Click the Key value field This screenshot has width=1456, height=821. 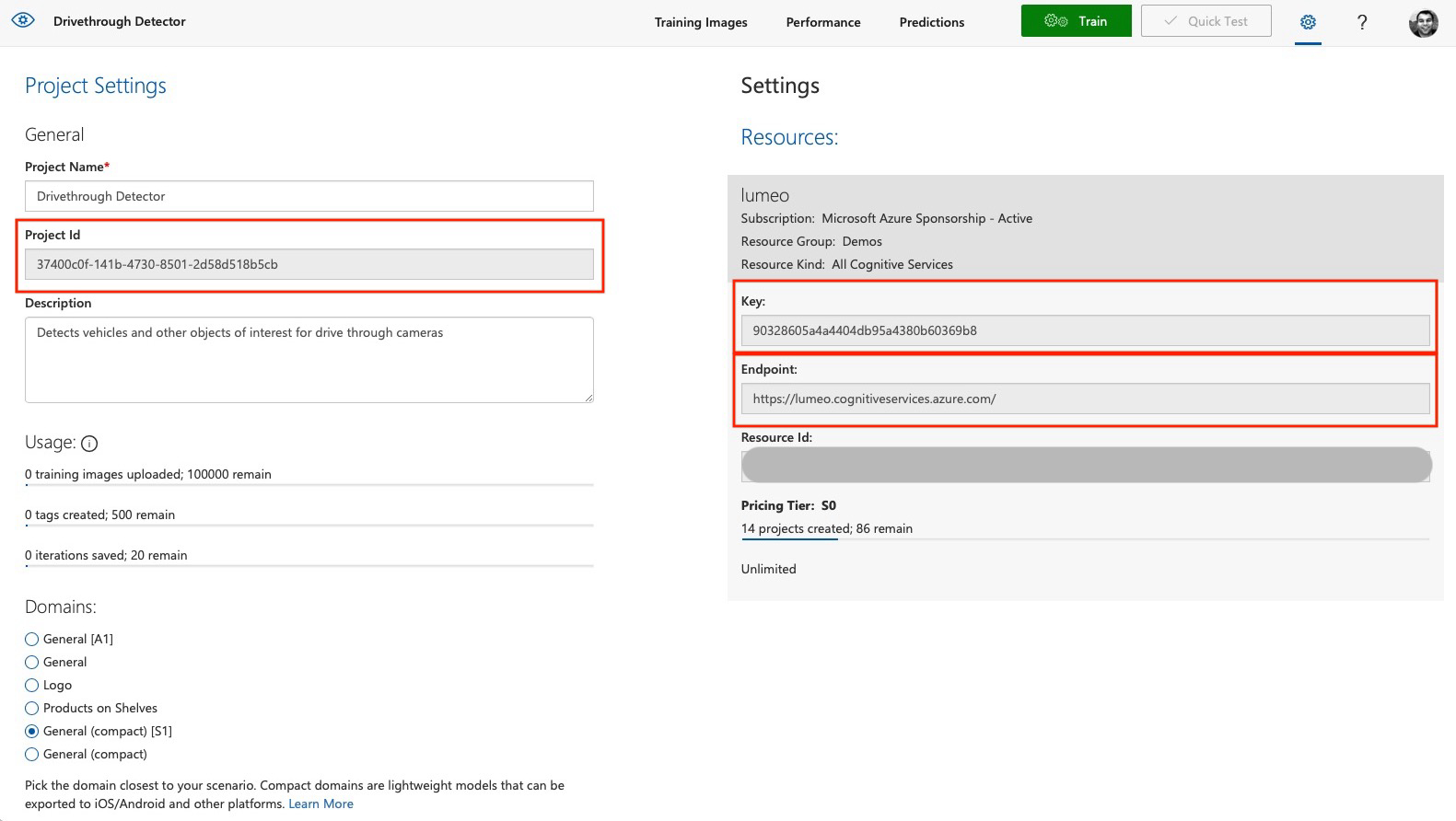(x=1086, y=330)
